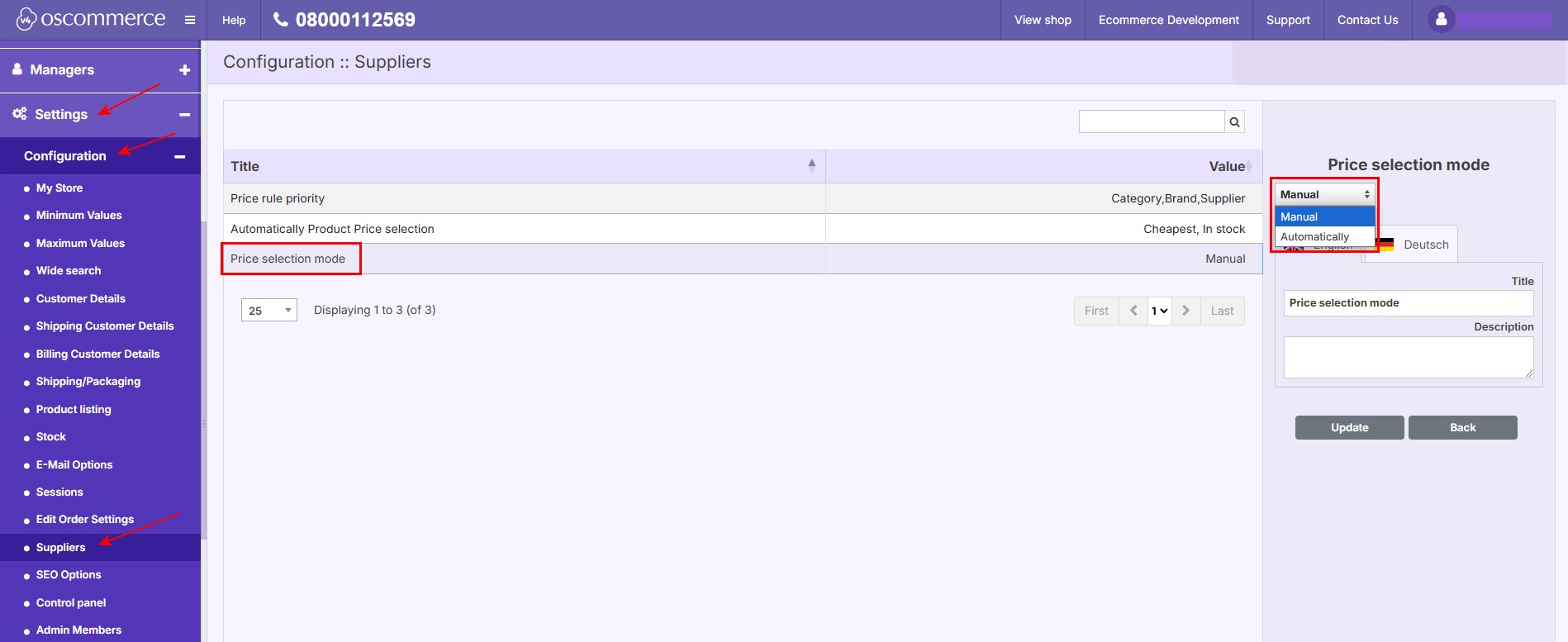Click the Description text area
1568x642 pixels.
[x=1408, y=358]
